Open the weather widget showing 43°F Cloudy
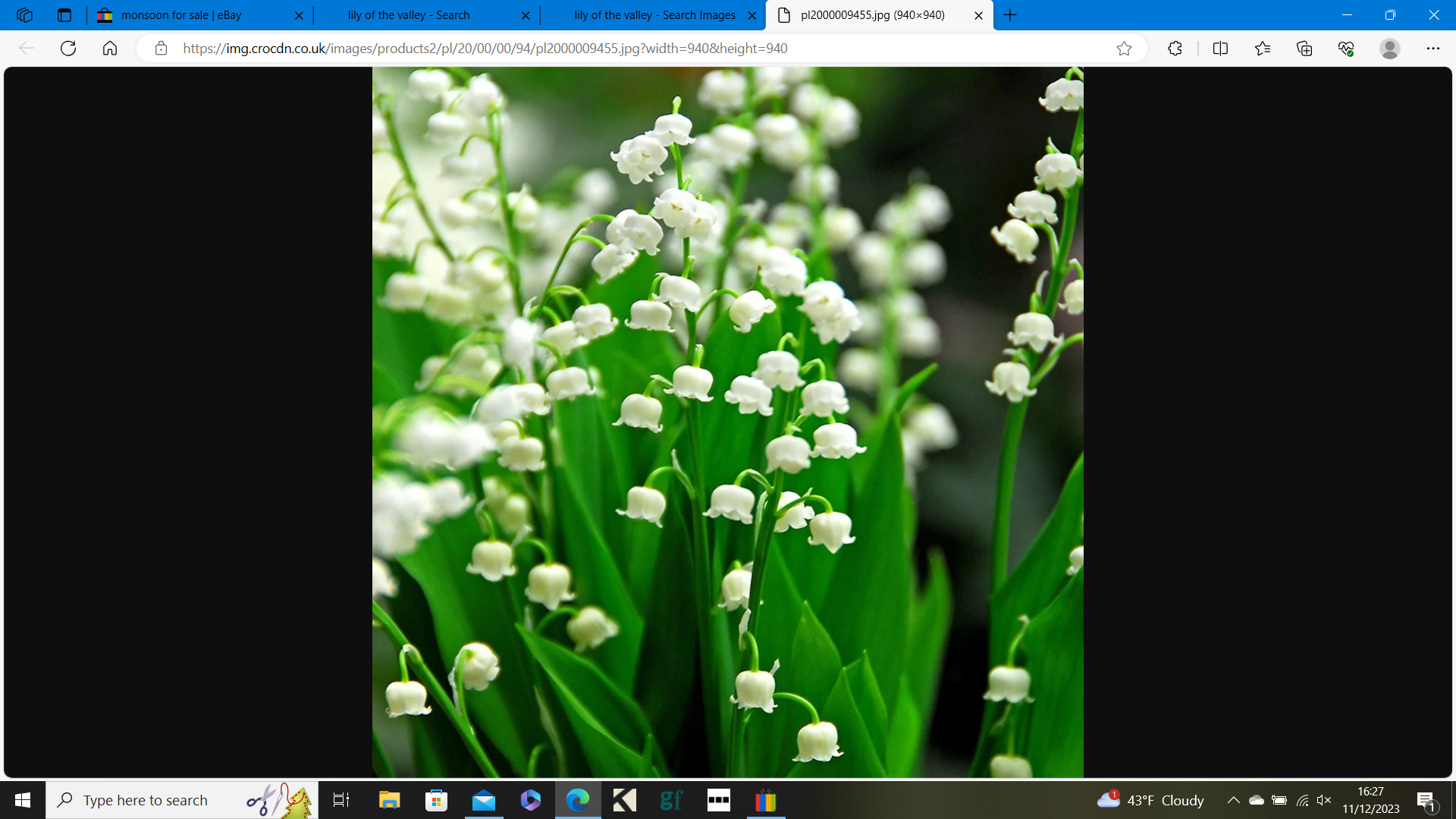This screenshot has width=1456, height=819. tap(1150, 800)
